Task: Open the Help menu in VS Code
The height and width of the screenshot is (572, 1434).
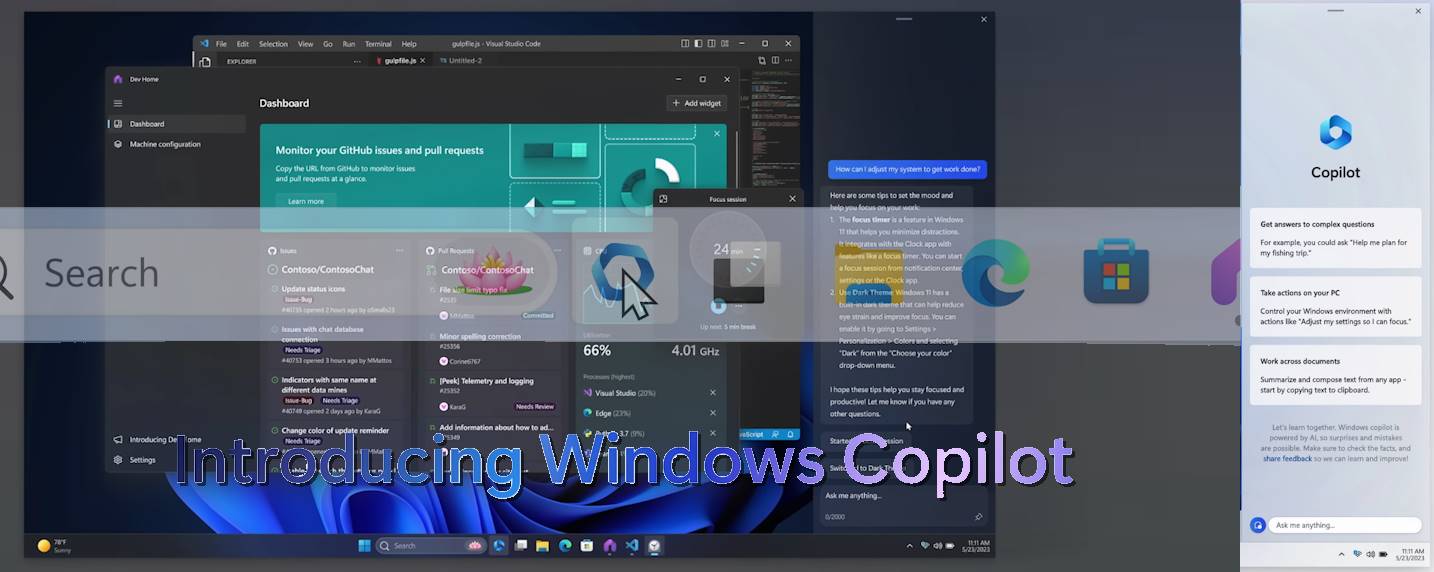Action: 409,44
